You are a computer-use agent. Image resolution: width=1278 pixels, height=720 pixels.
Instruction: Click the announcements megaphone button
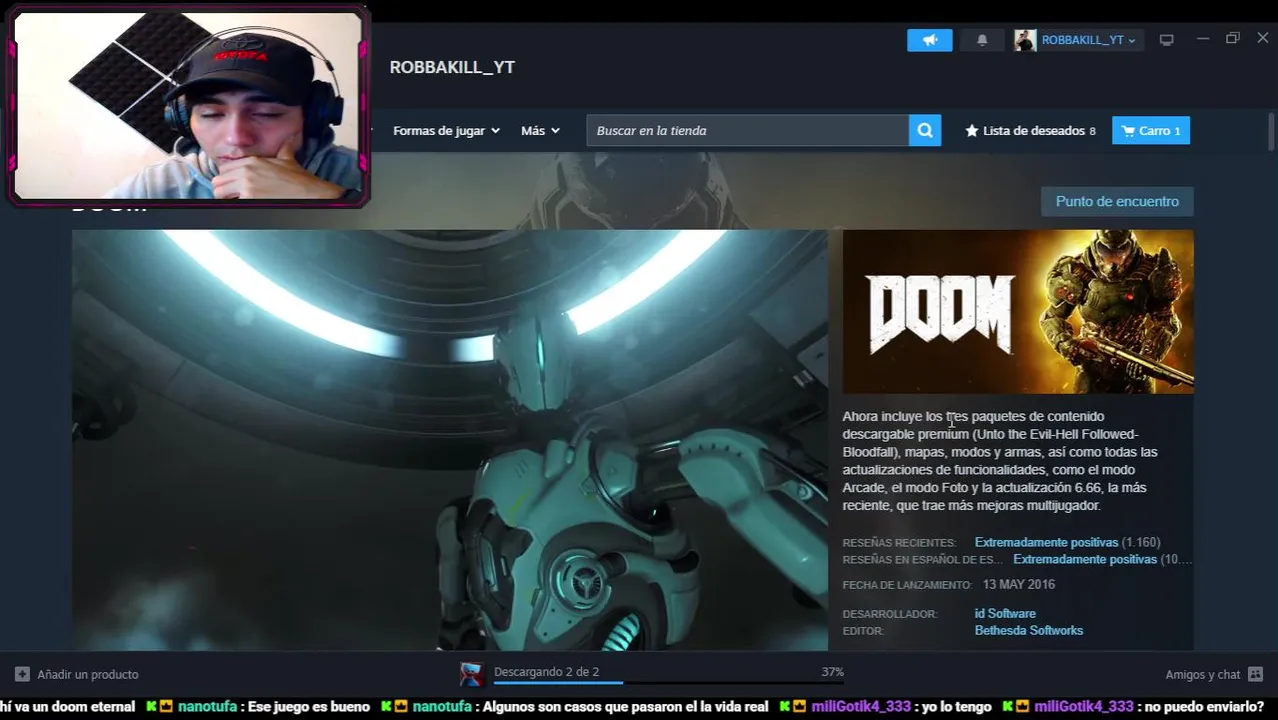click(929, 40)
